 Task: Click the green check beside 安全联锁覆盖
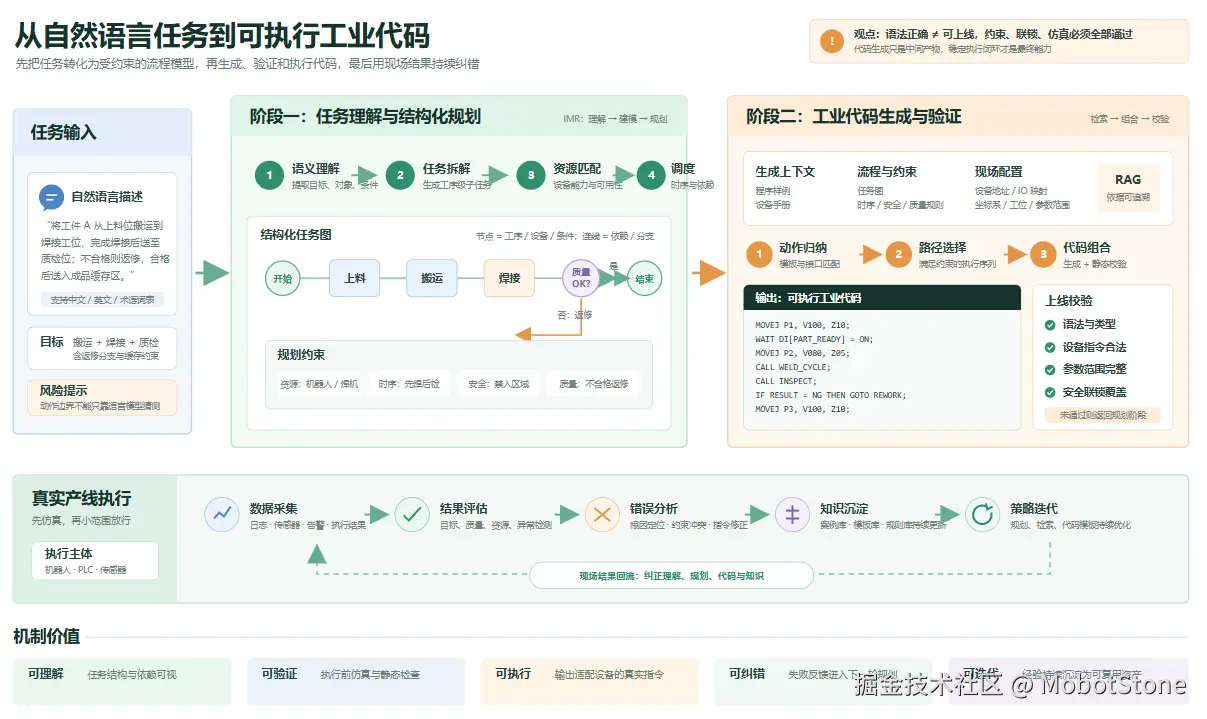pos(1050,393)
